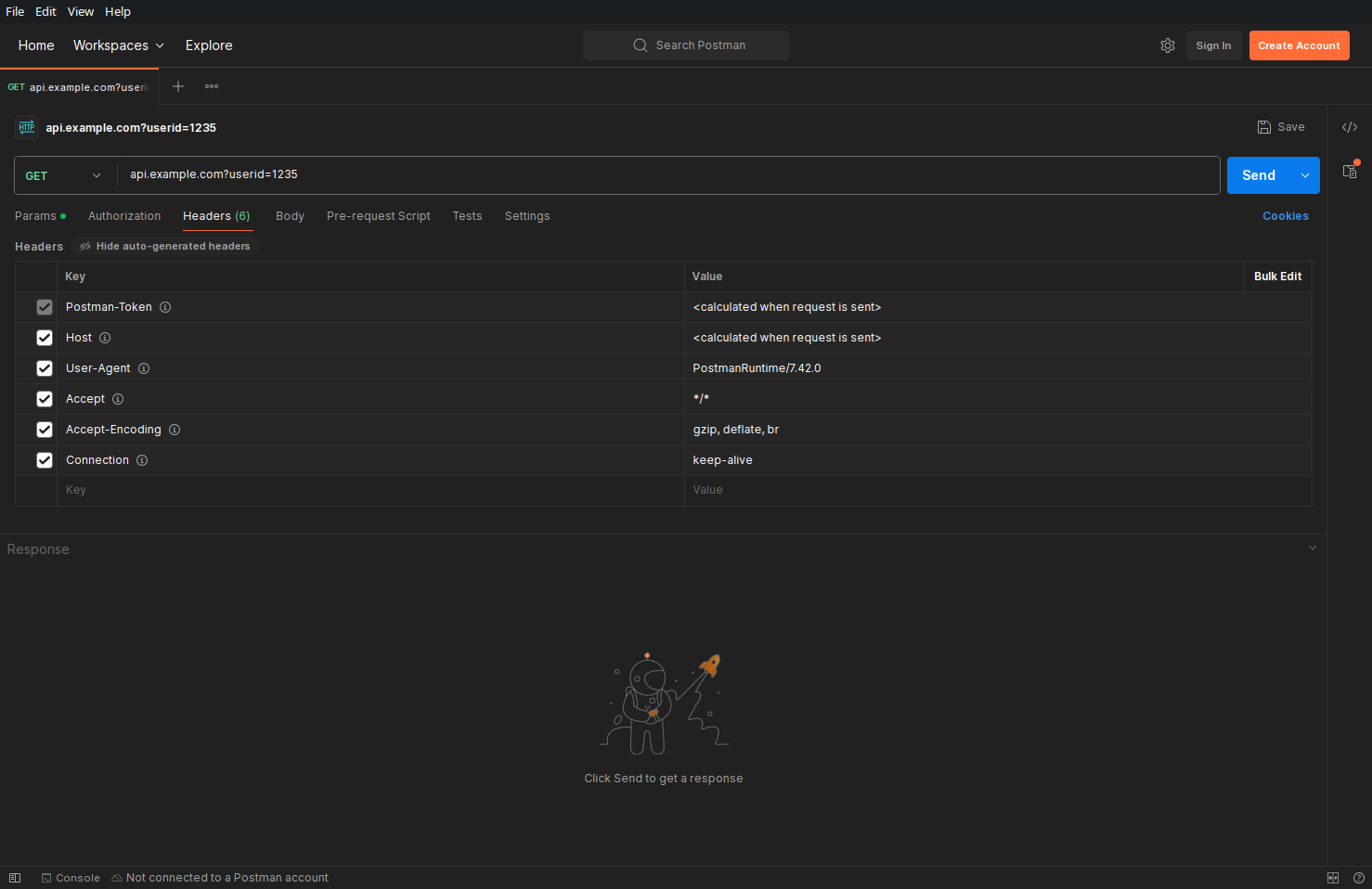
Task: Open the help icon in status bar
Action: click(x=1359, y=878)
